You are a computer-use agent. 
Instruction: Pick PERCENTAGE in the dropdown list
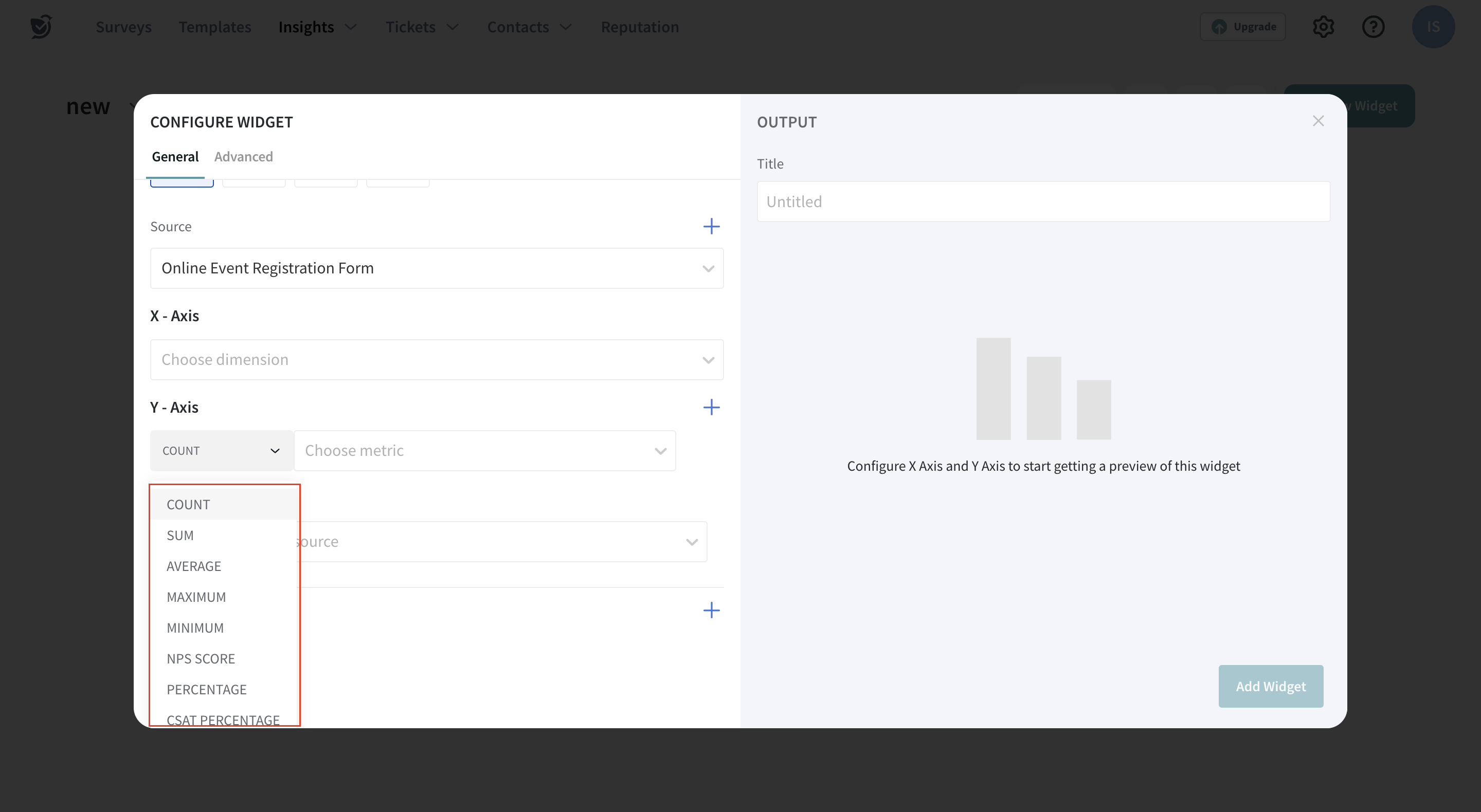coord(206,689)
